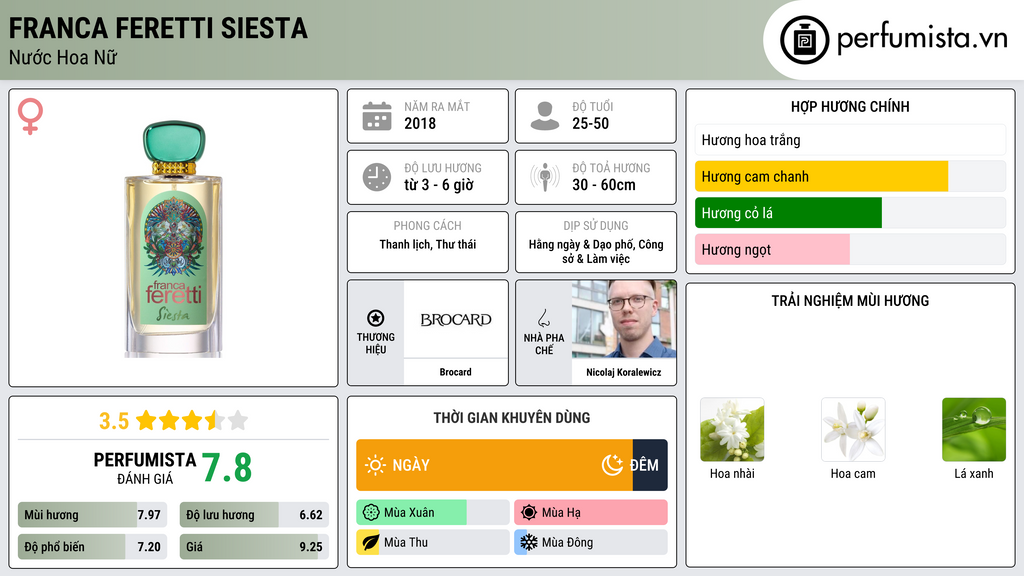Click the Hoa nhài note thumbnail
Image resolution: width=1024 pixels, height=576 pixels.
[732, 430]
